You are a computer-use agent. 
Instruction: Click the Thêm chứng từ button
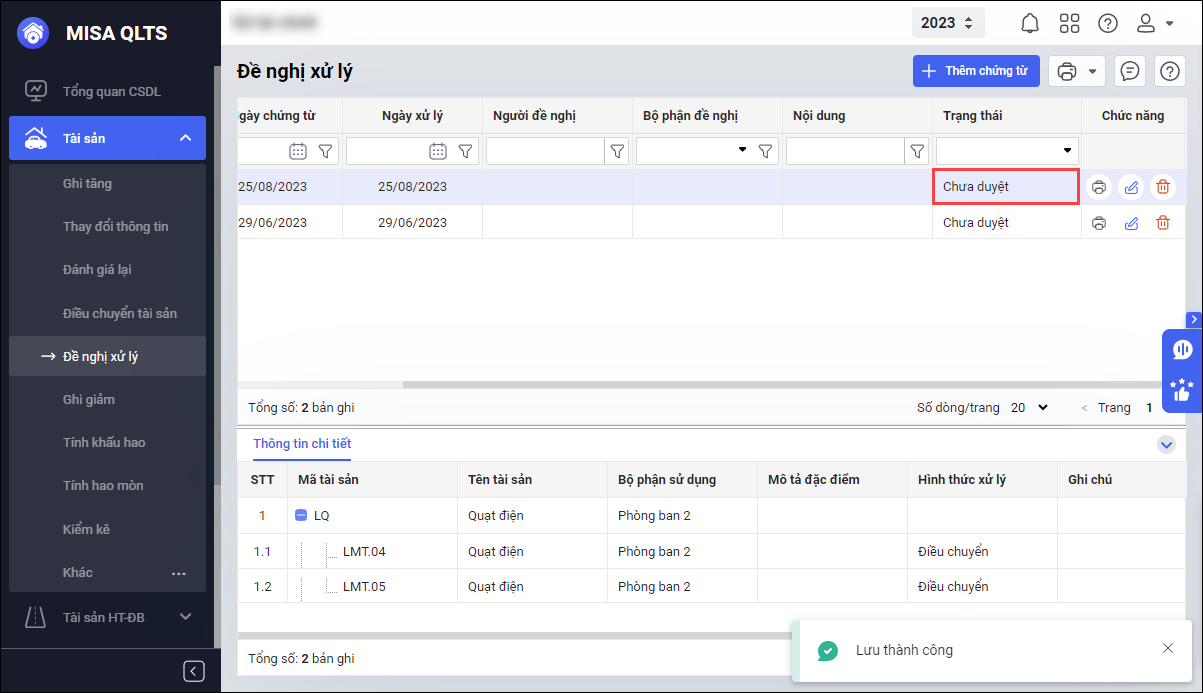pos(975,71)
